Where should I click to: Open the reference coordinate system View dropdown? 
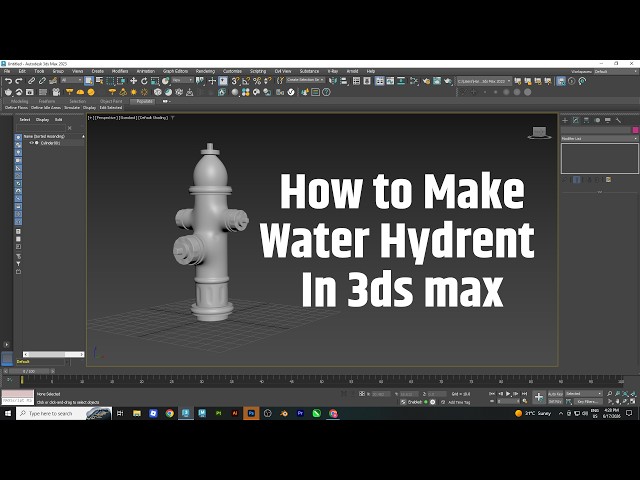click(182, 80)
